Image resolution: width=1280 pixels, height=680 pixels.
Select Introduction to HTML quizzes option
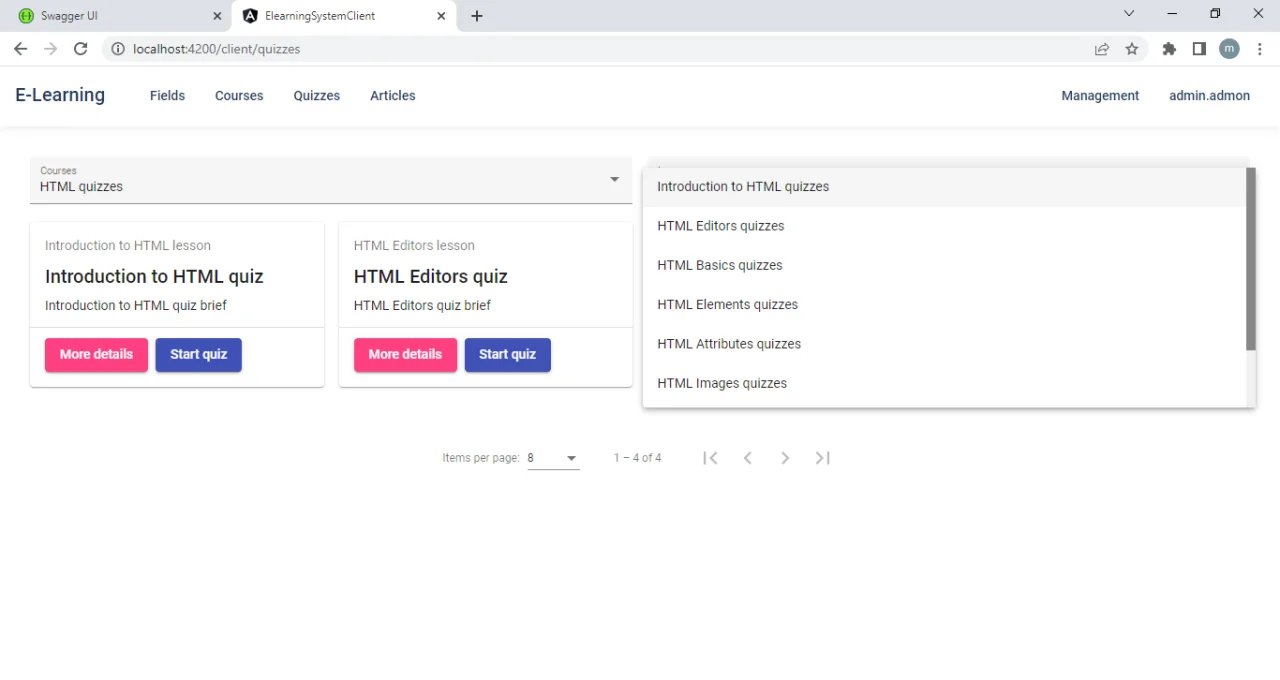[944, 187]
